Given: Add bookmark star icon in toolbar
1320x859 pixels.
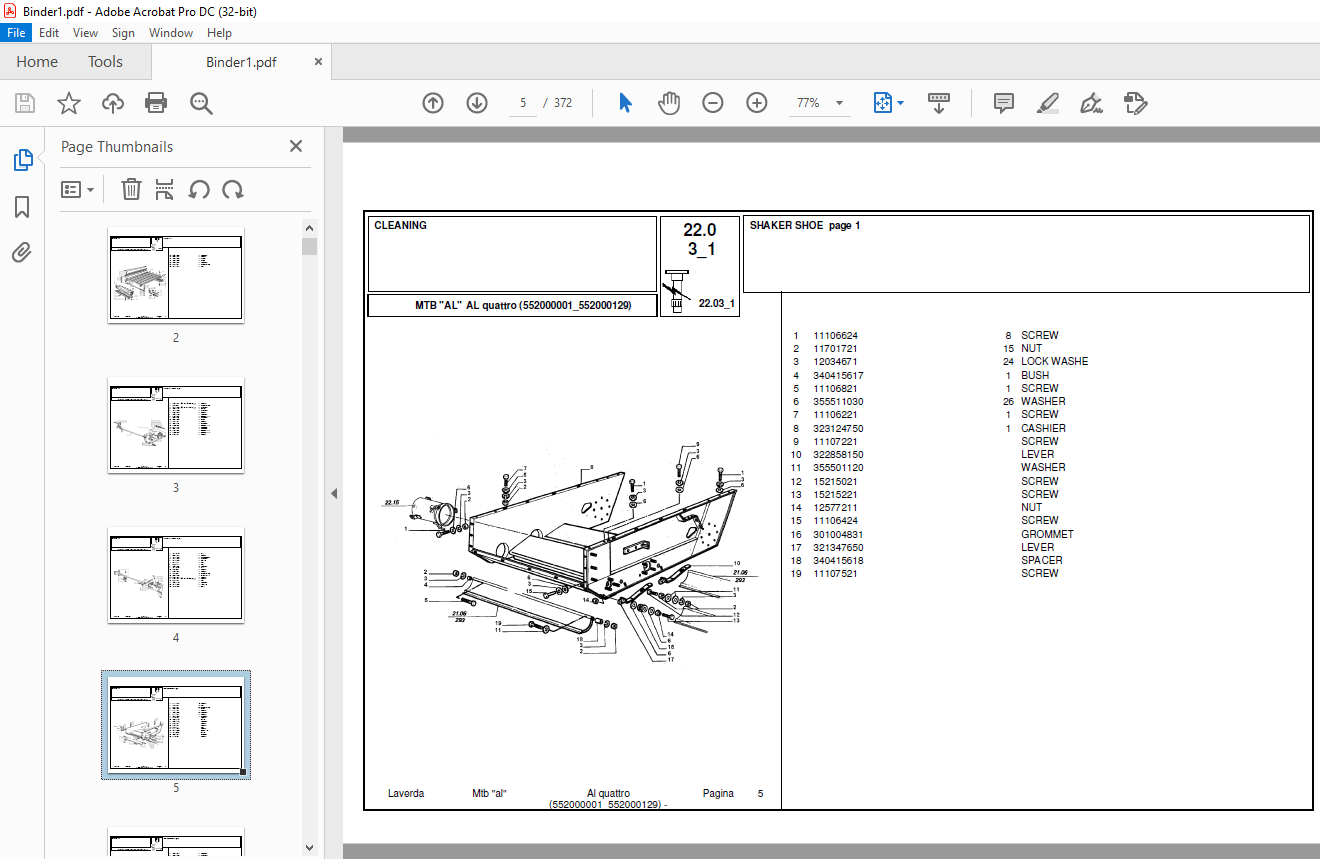Looking at the screenshot, I should coord(69,103).
